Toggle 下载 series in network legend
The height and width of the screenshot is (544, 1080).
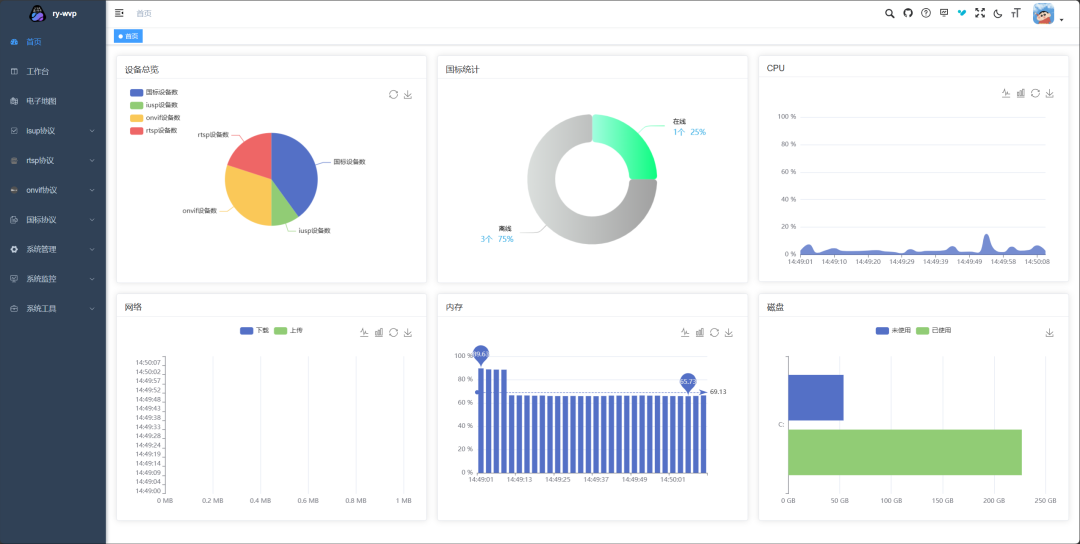[x=254, y=331]
